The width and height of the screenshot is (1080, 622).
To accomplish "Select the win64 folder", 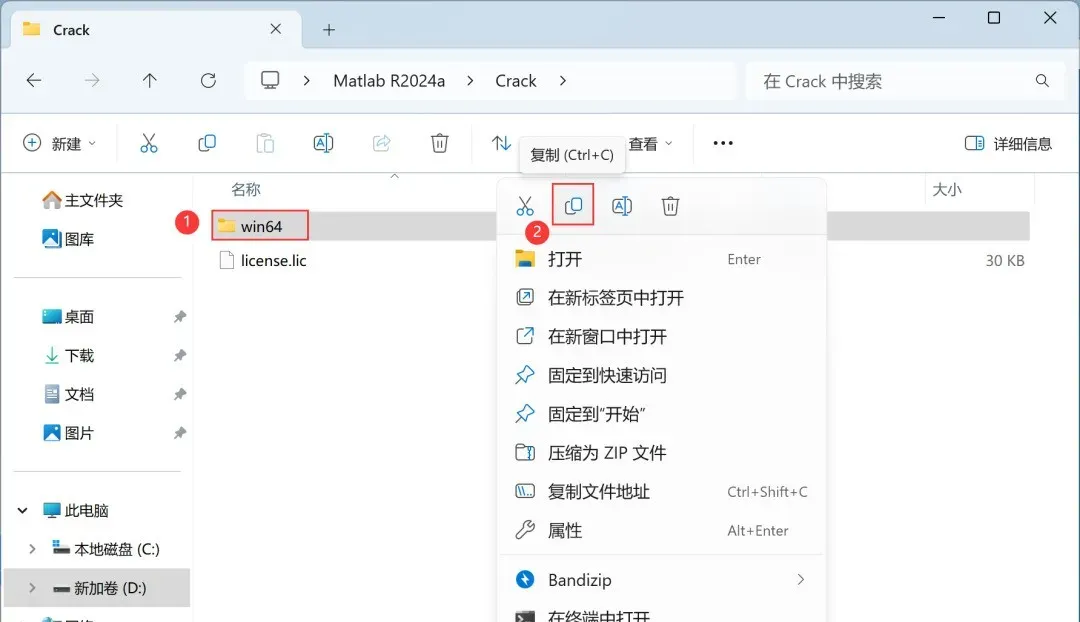I will (260, 226).
